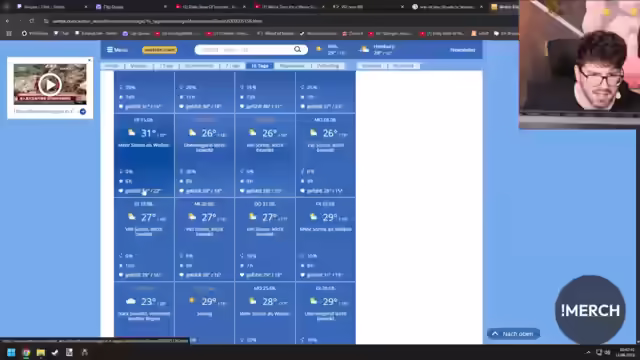Open Windows Start menu icon
This screenshot has width=640, height=360.
11,352
